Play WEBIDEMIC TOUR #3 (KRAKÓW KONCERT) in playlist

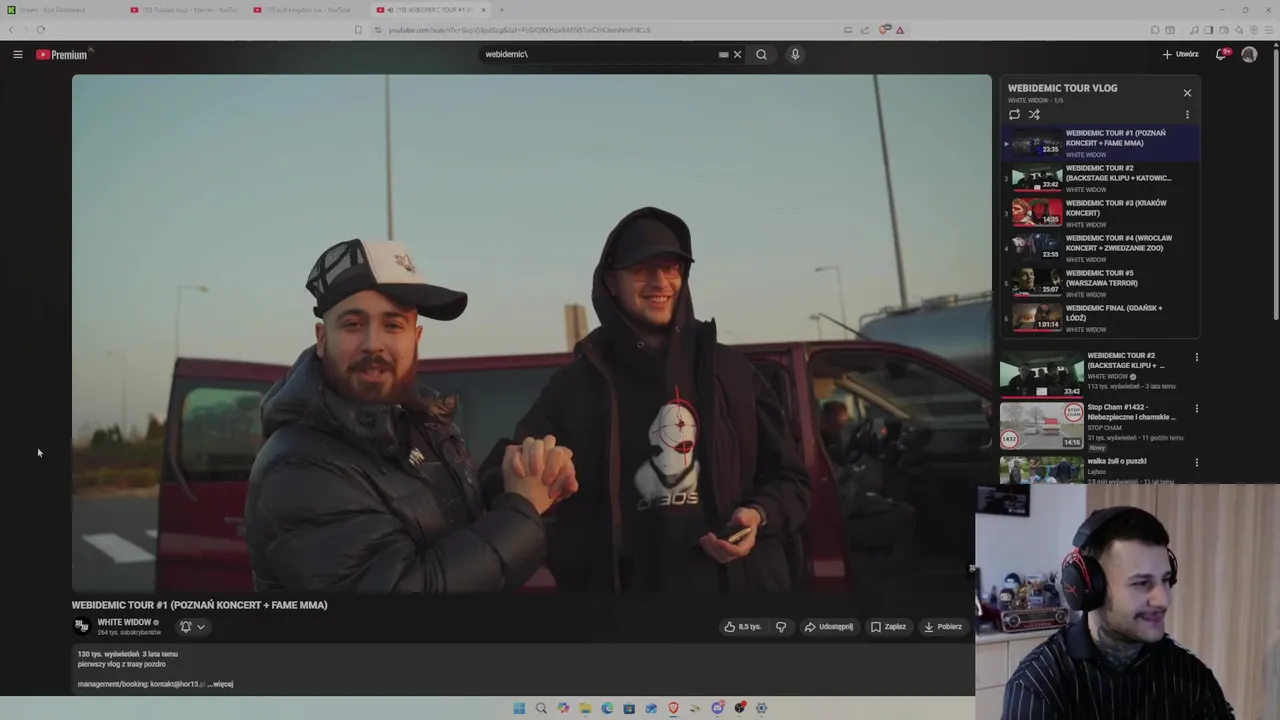pos(1100,213)
